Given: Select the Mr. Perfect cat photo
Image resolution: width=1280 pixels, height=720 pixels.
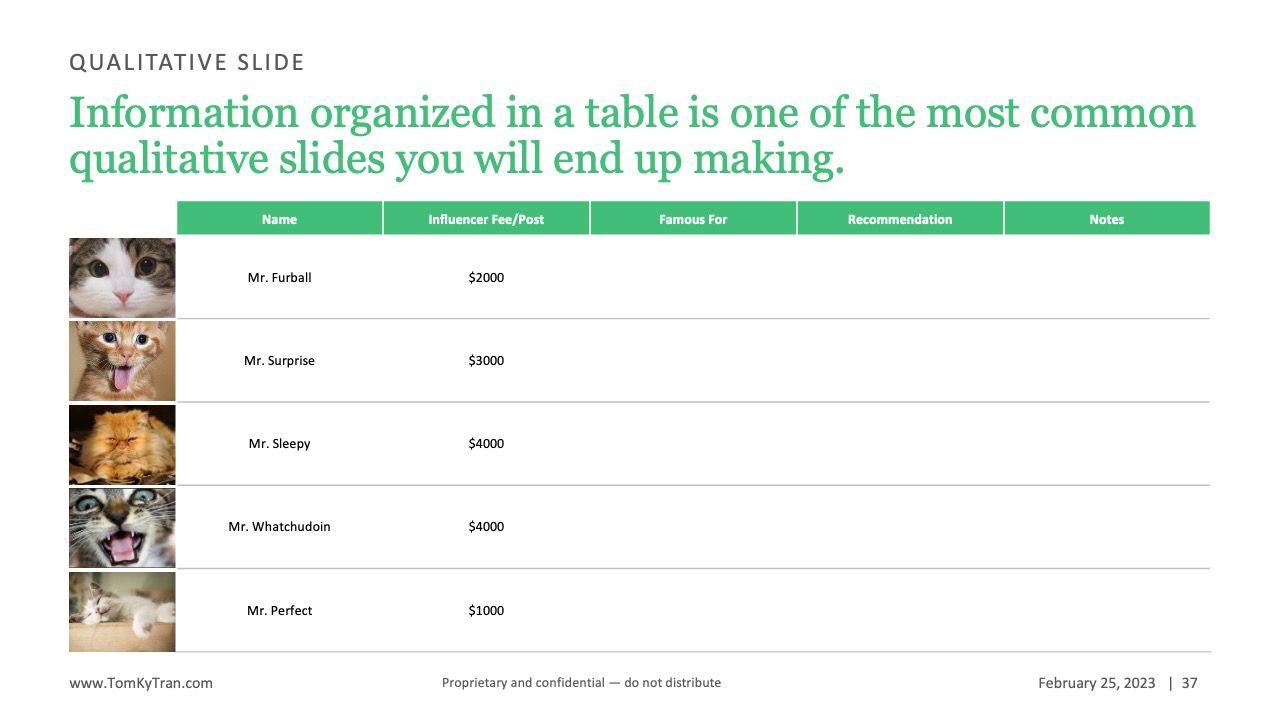Looking at the screenshot, I should point(122,611).
